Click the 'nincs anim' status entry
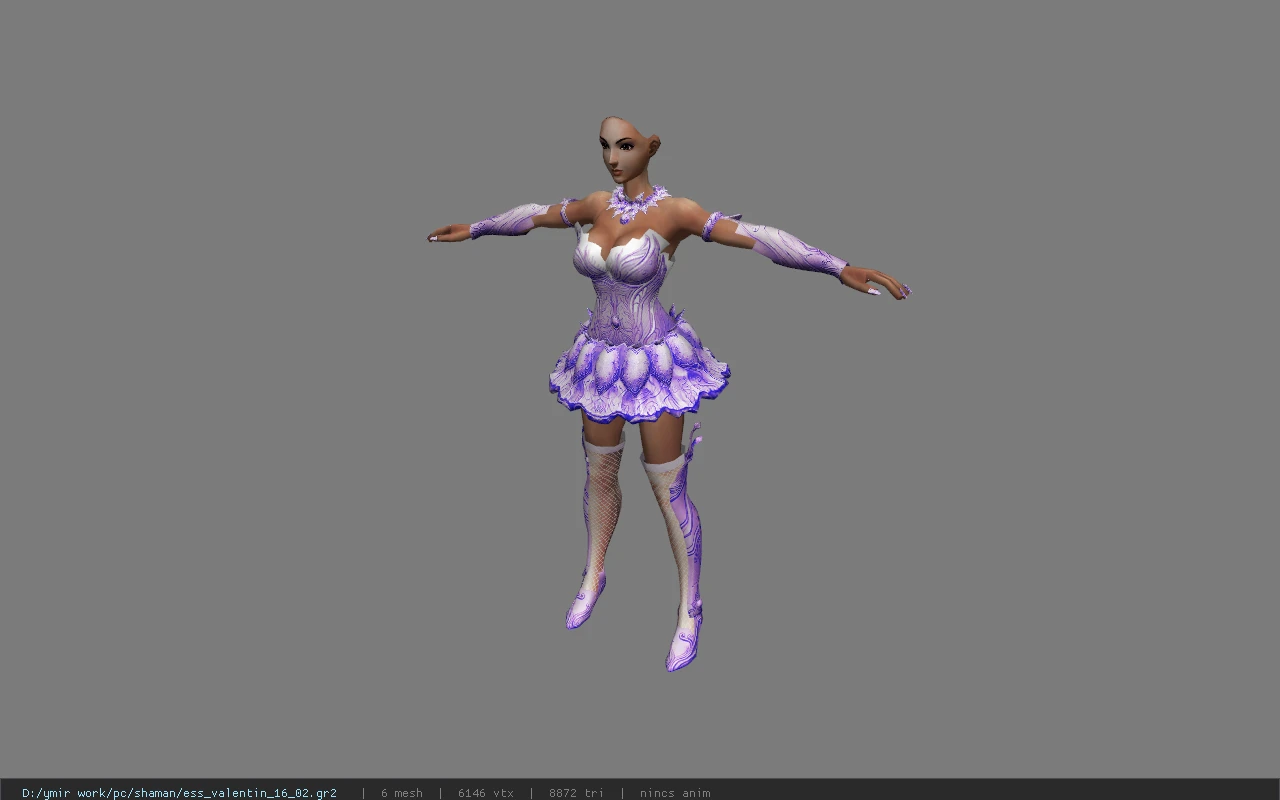This screenshot has width=1280, height=800. point(675,793)
